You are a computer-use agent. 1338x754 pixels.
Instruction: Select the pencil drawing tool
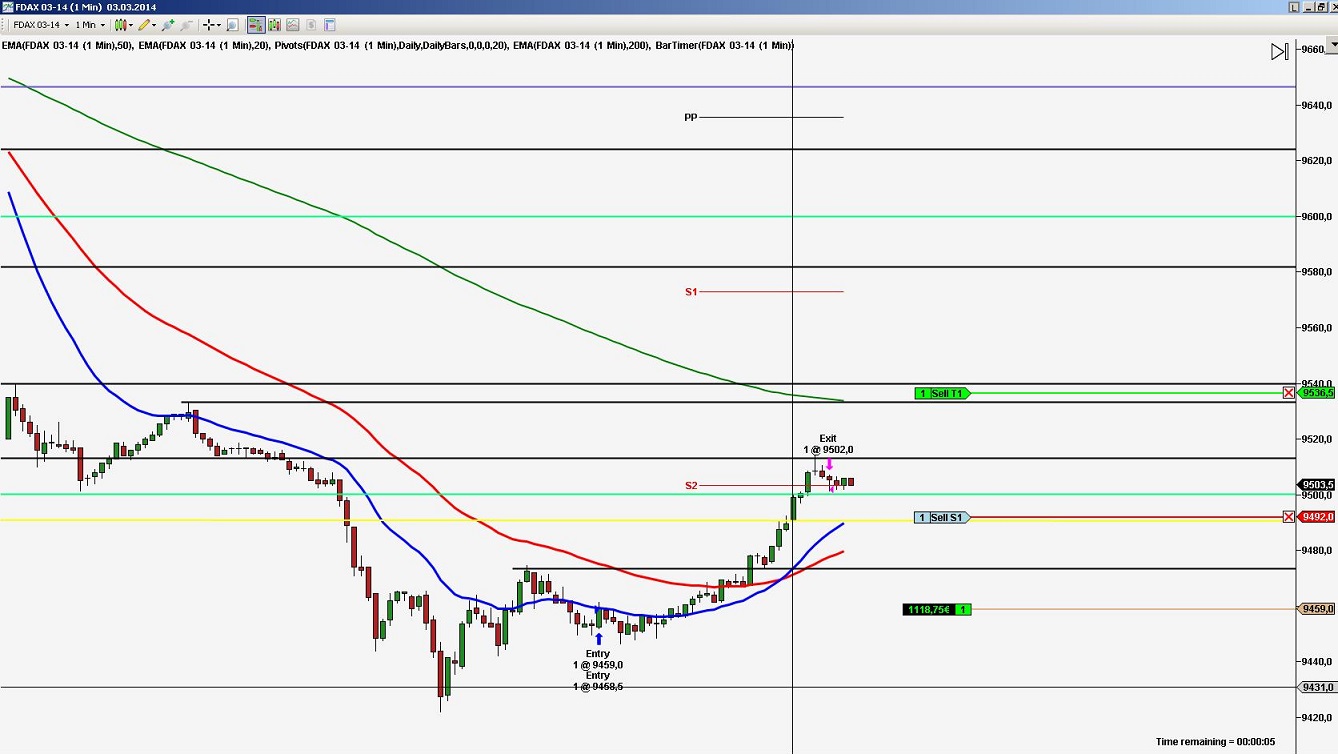pos(142,25)
